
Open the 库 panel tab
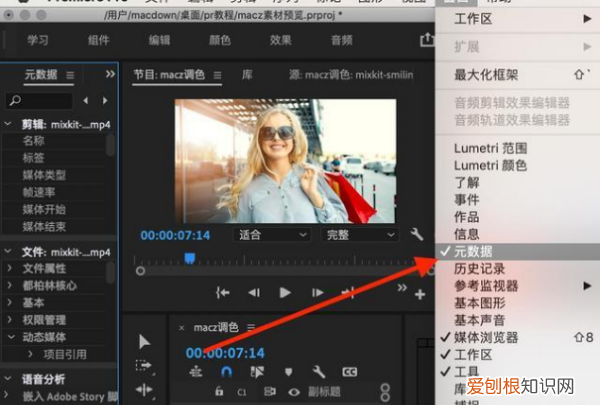coord(247,75)
